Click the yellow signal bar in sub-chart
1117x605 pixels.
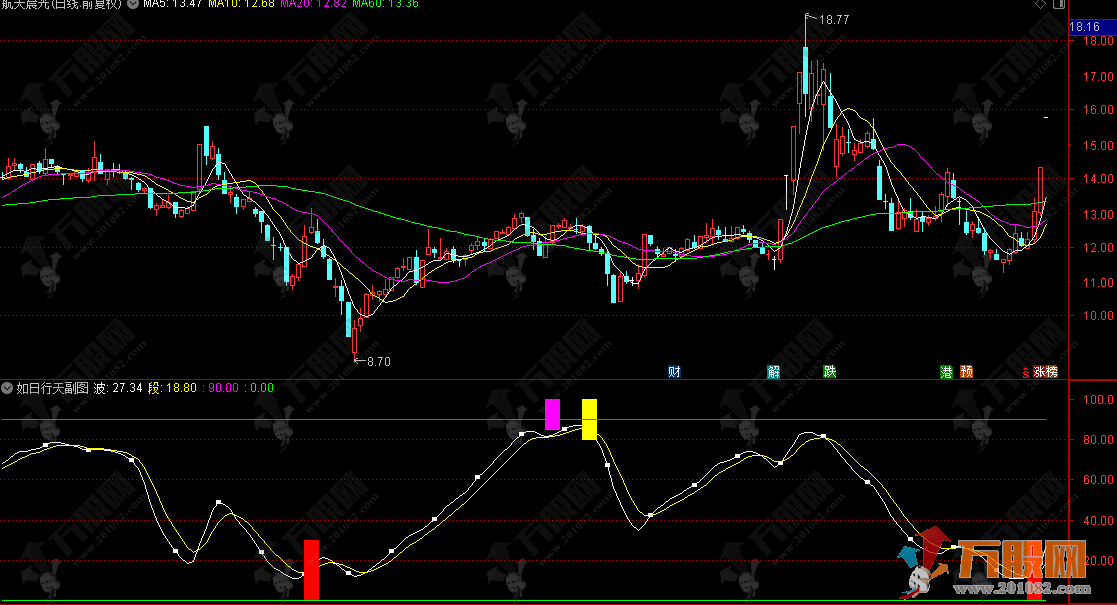pyautogui.click(x=589, y=419)
